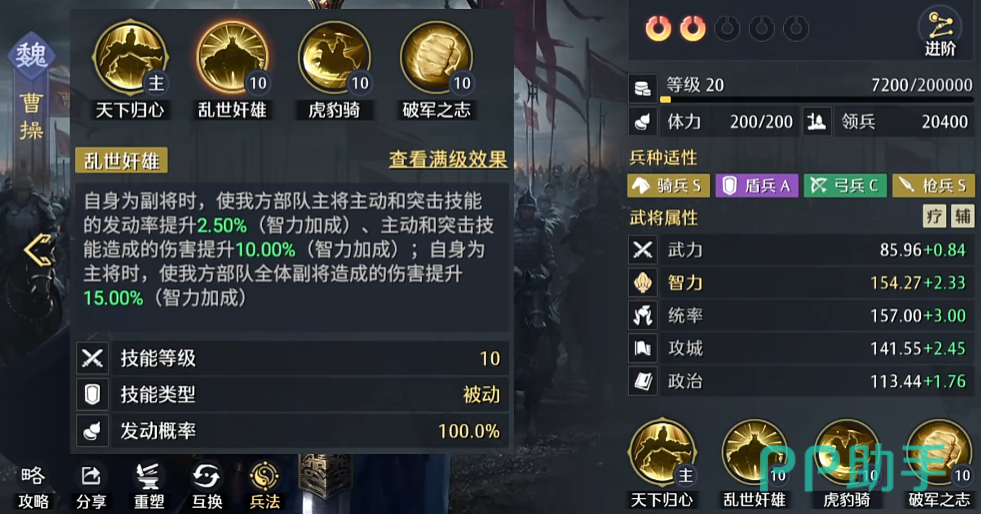Click the 查看满级效果 link
The height and width of the screenshot is (514, 981).
[447, 159]
